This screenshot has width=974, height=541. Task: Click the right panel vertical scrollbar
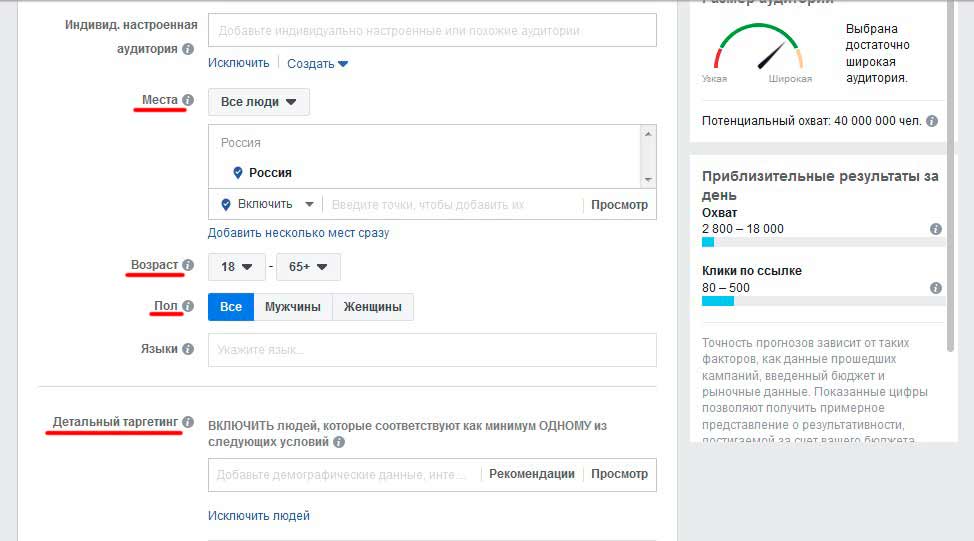coord(950,176)
